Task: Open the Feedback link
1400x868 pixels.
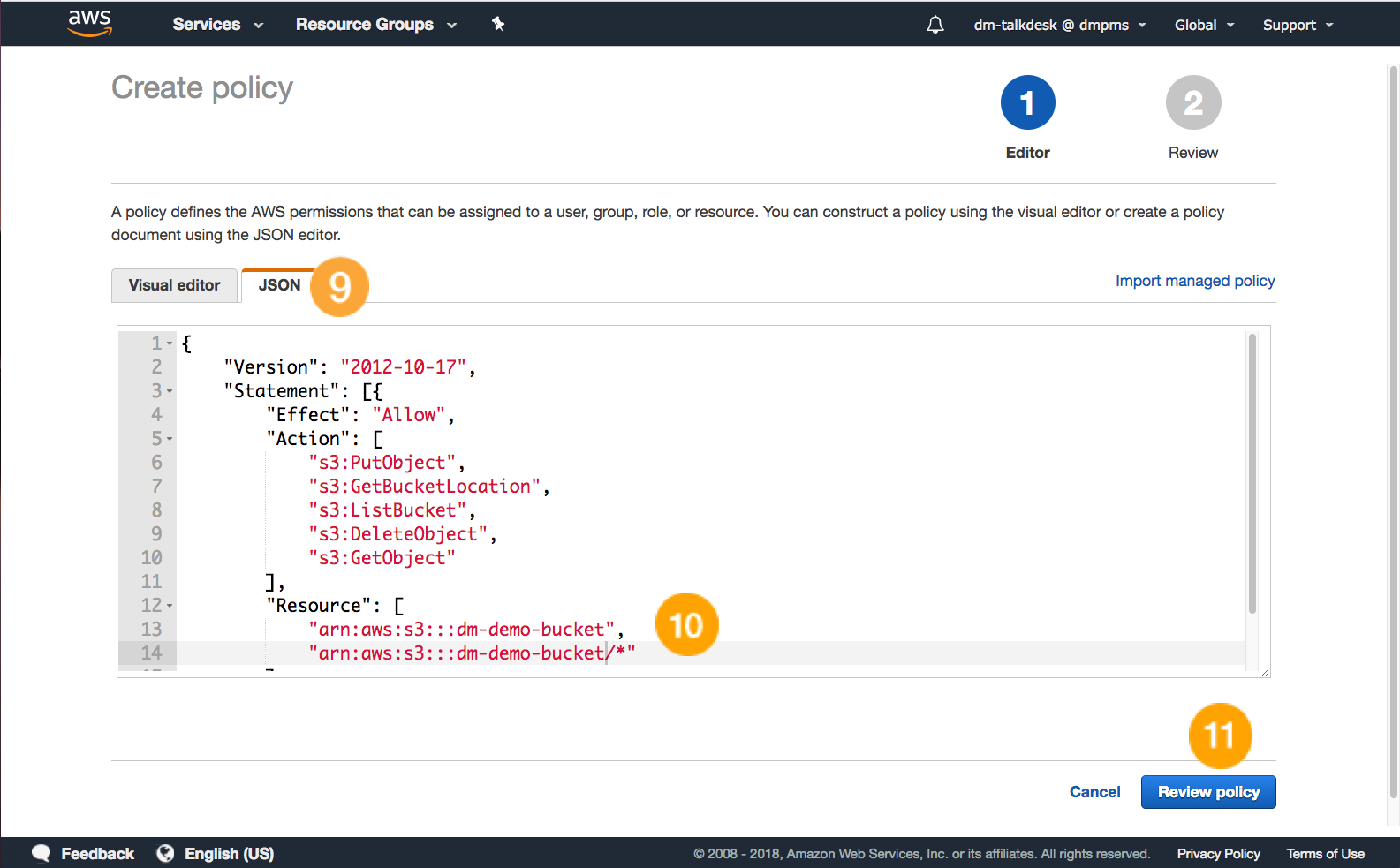Action: tap(97, 854)
